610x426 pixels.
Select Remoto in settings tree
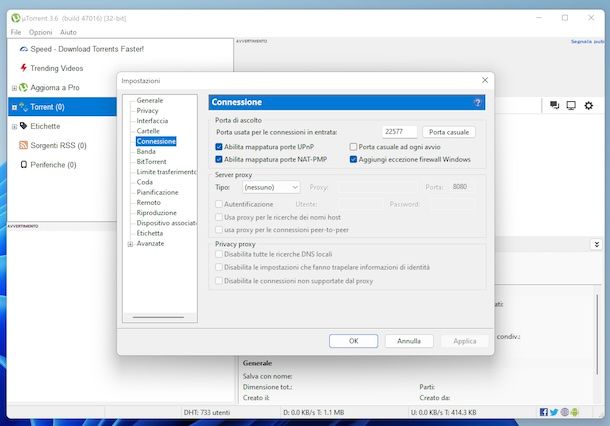pyautogui.click(x=148, y=202)
